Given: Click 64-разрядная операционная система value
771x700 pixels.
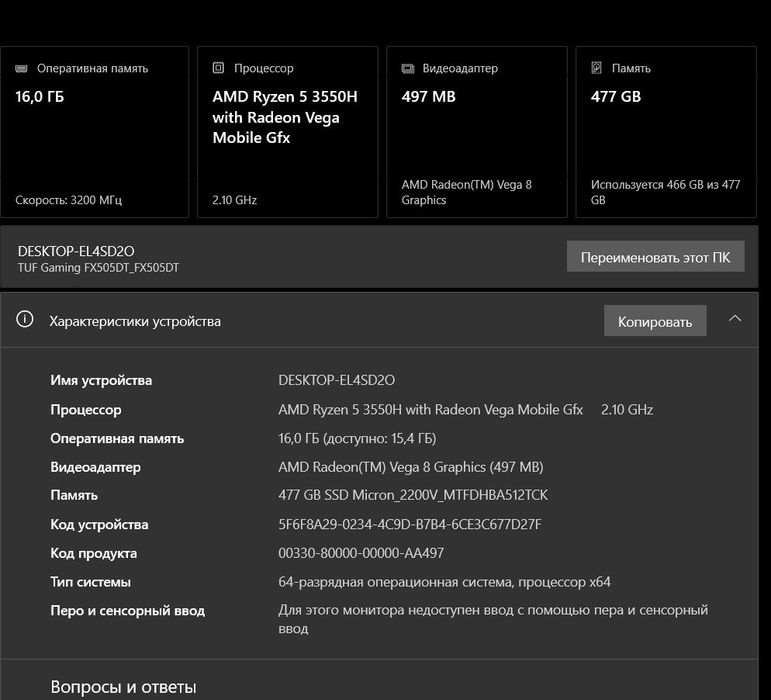Looking at the screenshot, I should pyautogui.click(x=444, y=582).
